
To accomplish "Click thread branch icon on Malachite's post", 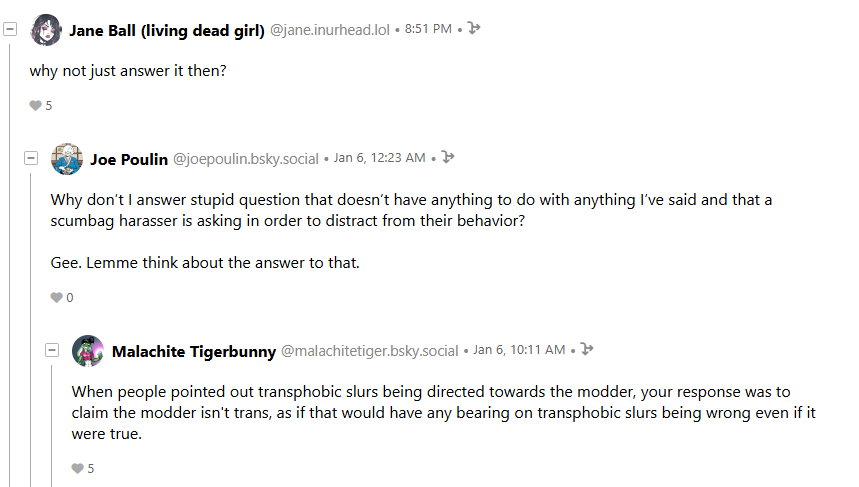I will 587,350.
